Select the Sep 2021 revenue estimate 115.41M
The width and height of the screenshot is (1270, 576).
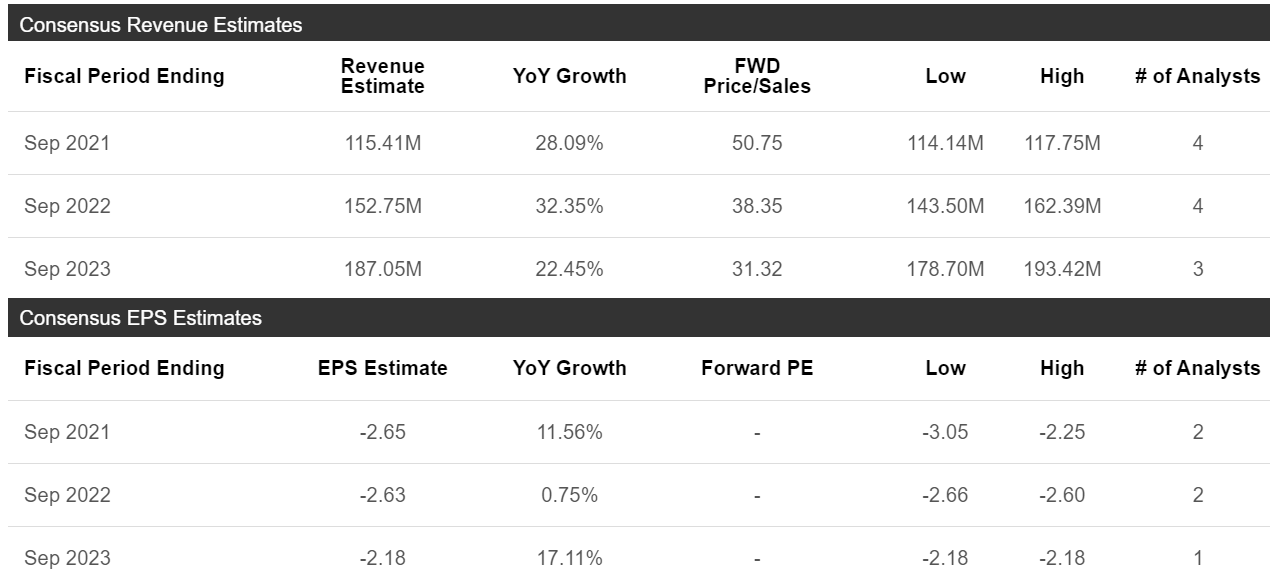(x=383, y=143)
